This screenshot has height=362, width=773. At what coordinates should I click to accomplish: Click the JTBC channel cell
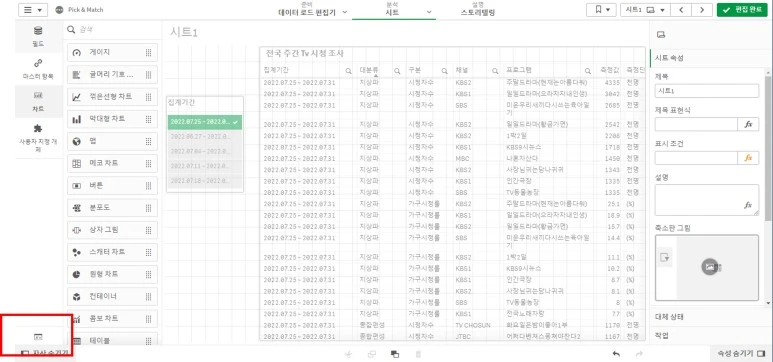pyautogui.click(x=463, y=336)
